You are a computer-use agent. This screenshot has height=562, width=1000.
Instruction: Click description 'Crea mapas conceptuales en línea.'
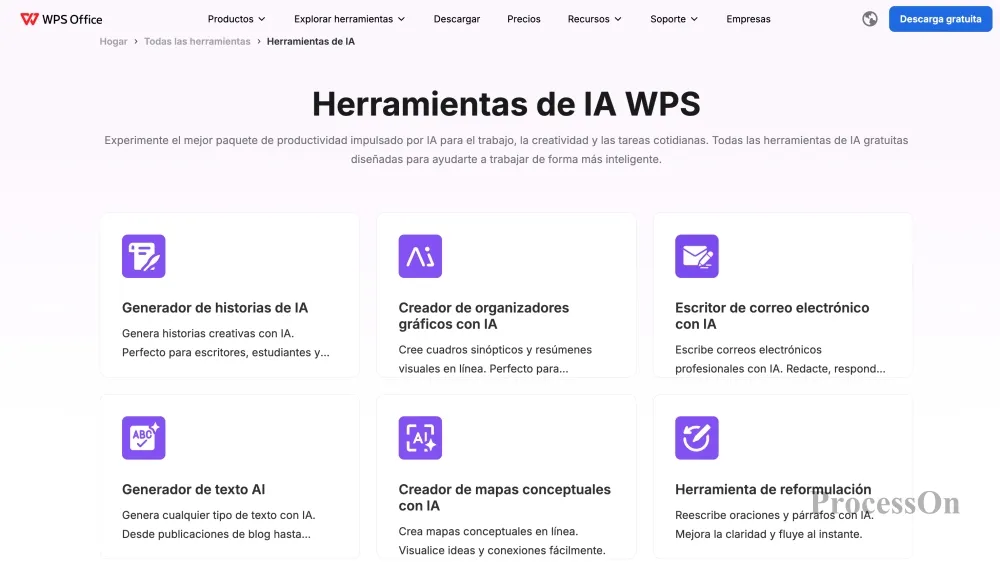pyautogui.click(x=488, y=531)
